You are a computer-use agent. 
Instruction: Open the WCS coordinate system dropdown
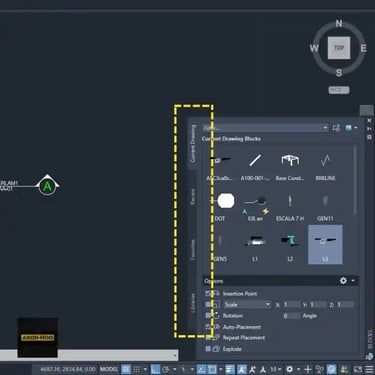(339, 90)
